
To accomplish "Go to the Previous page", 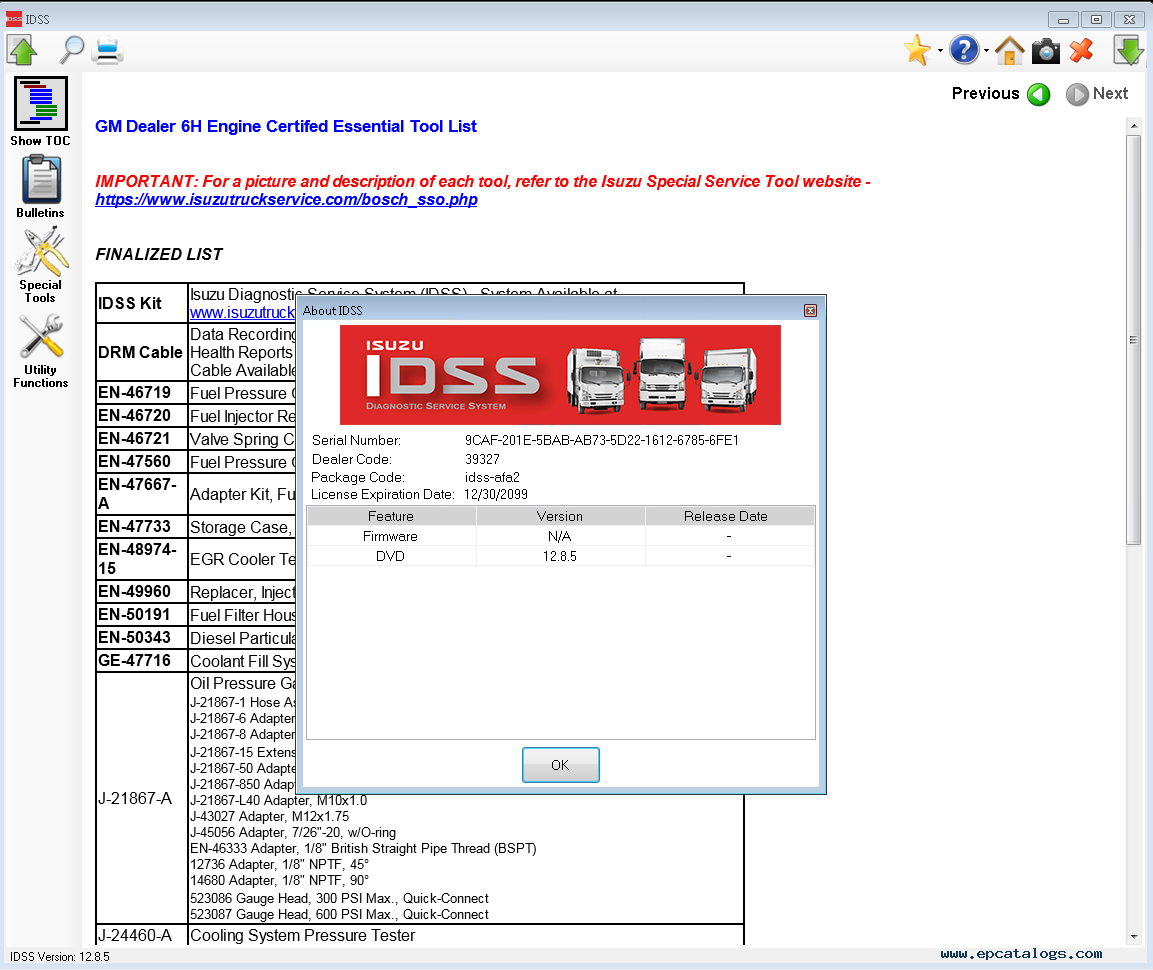I will tap(1001, 94).
